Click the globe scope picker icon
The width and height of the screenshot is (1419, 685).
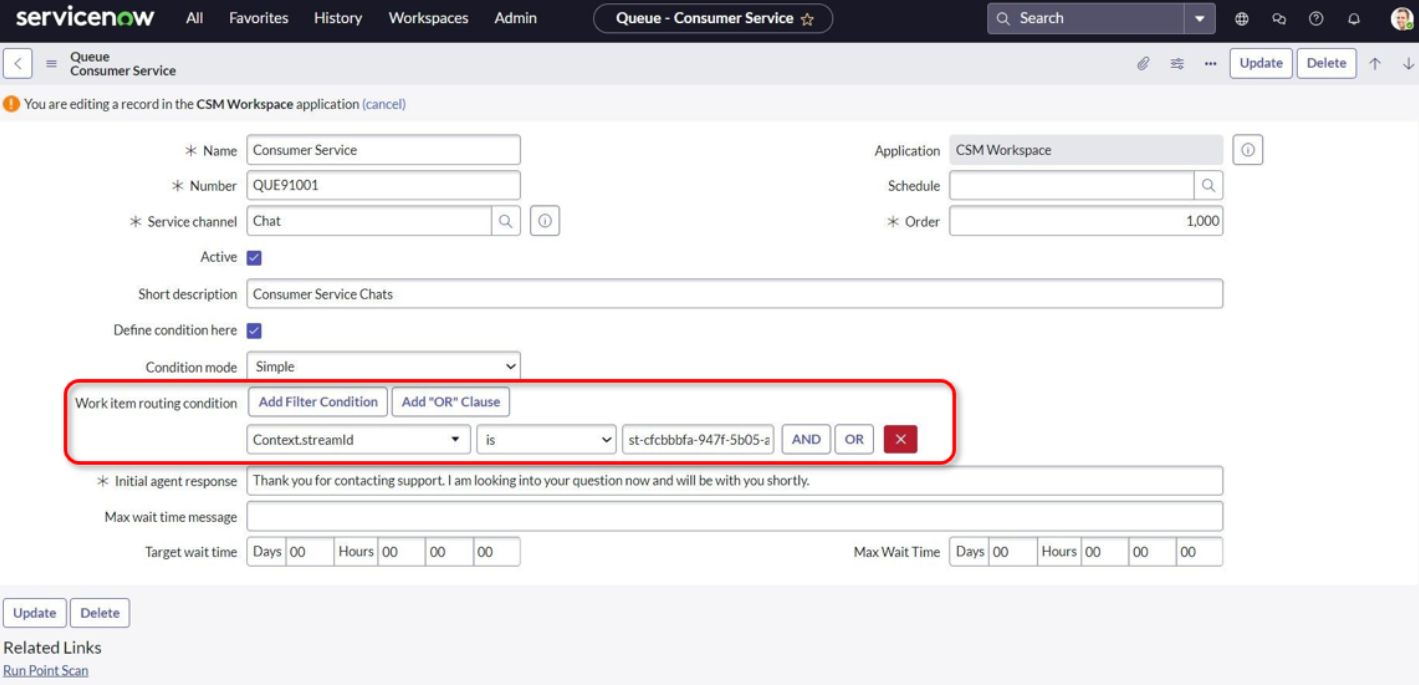click(x=1241, y=18)
